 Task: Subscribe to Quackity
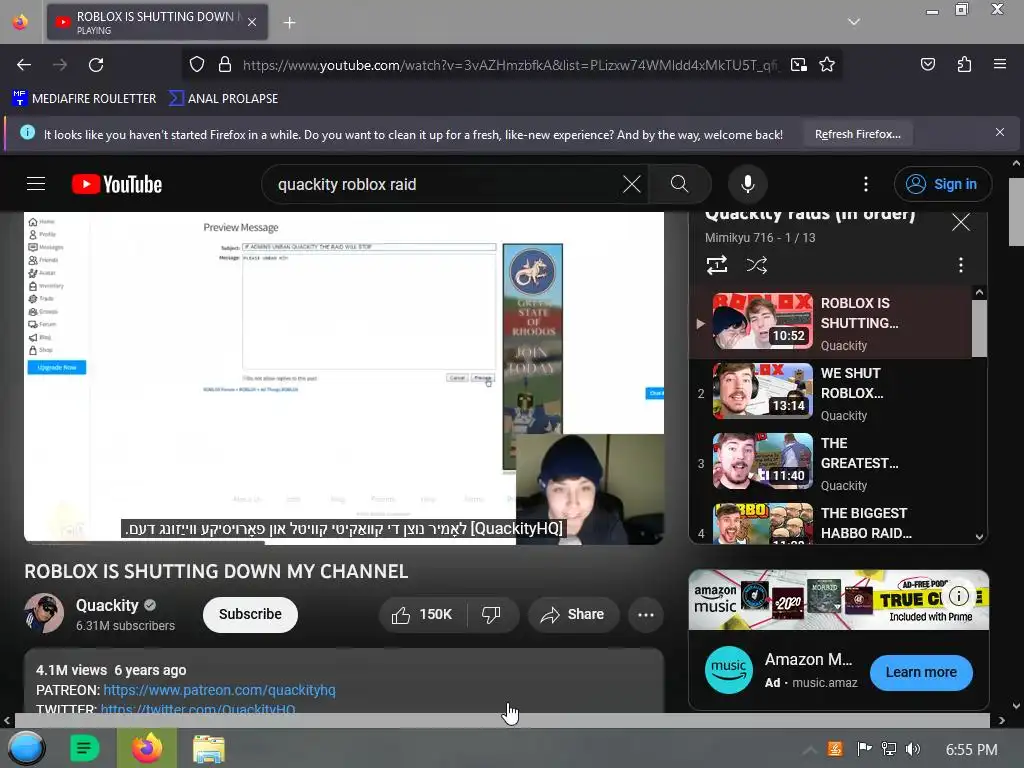(250, 615)
